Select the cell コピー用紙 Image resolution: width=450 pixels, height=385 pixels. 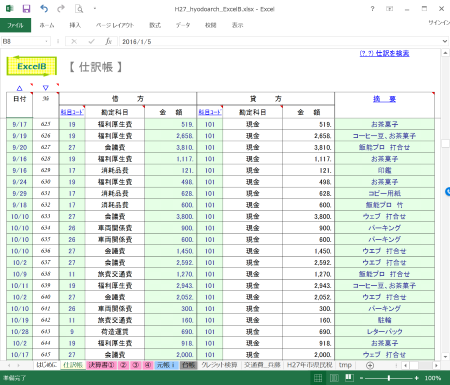click(x=384, y=193)
